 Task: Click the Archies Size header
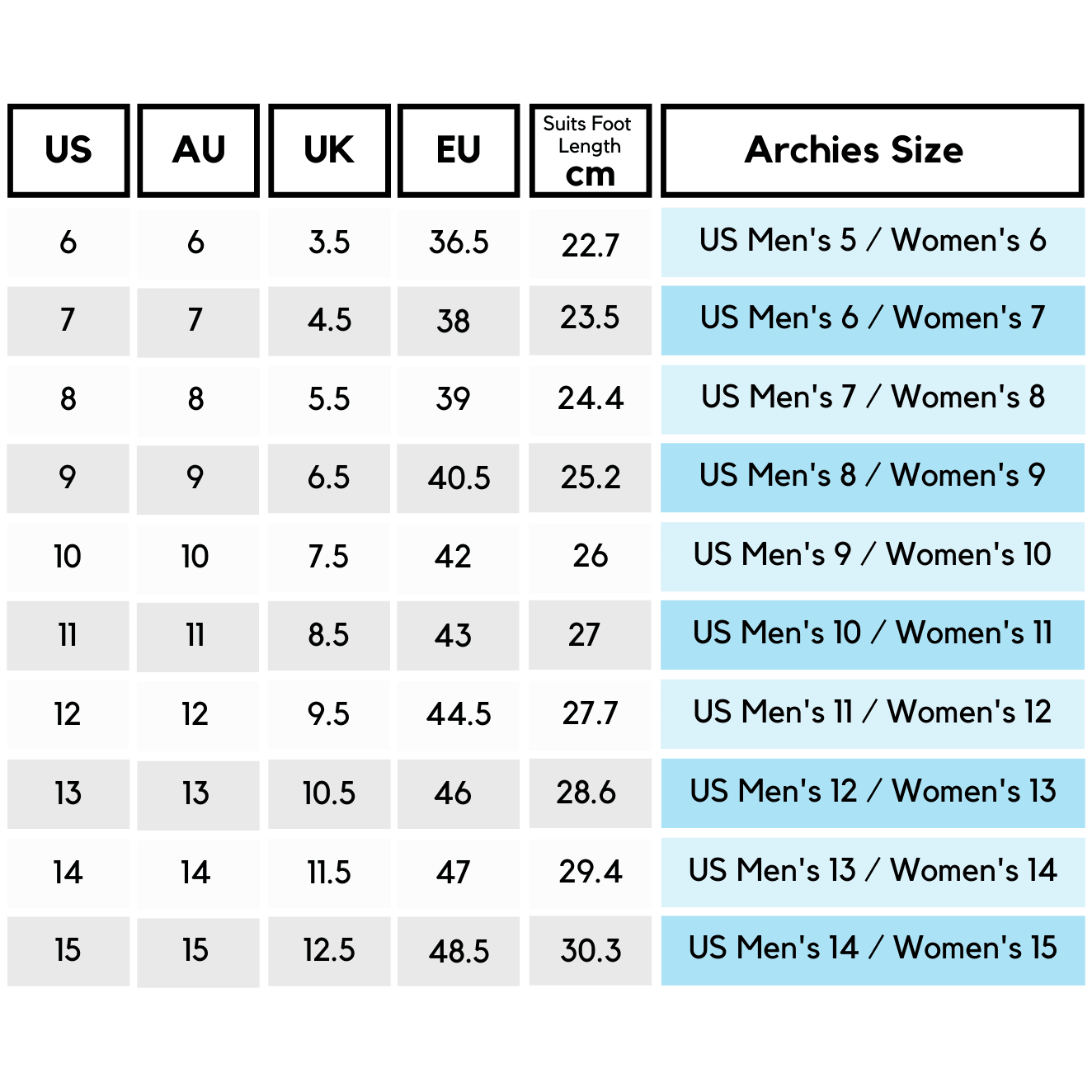tap(872, 150)
